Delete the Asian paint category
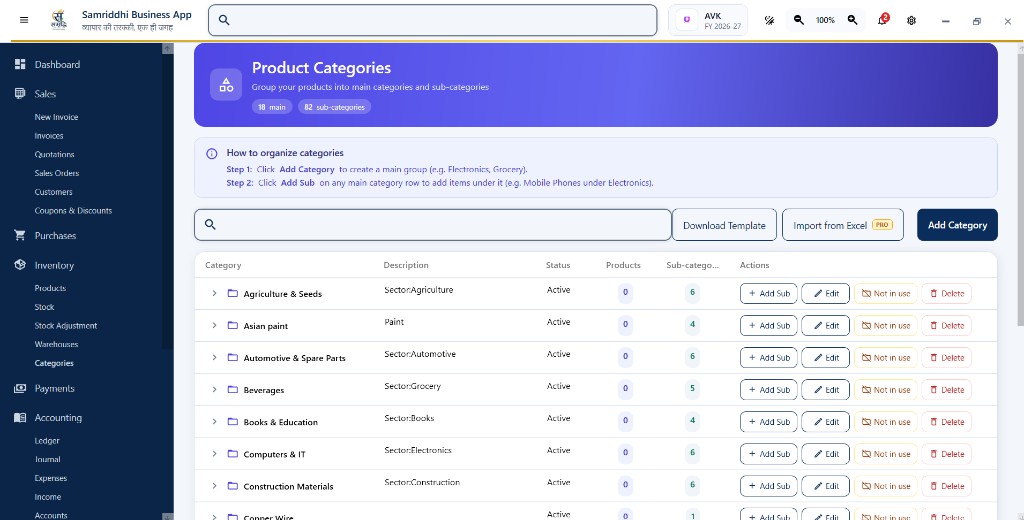This screenshot has width=1024, height=520. tap(946, 325)
